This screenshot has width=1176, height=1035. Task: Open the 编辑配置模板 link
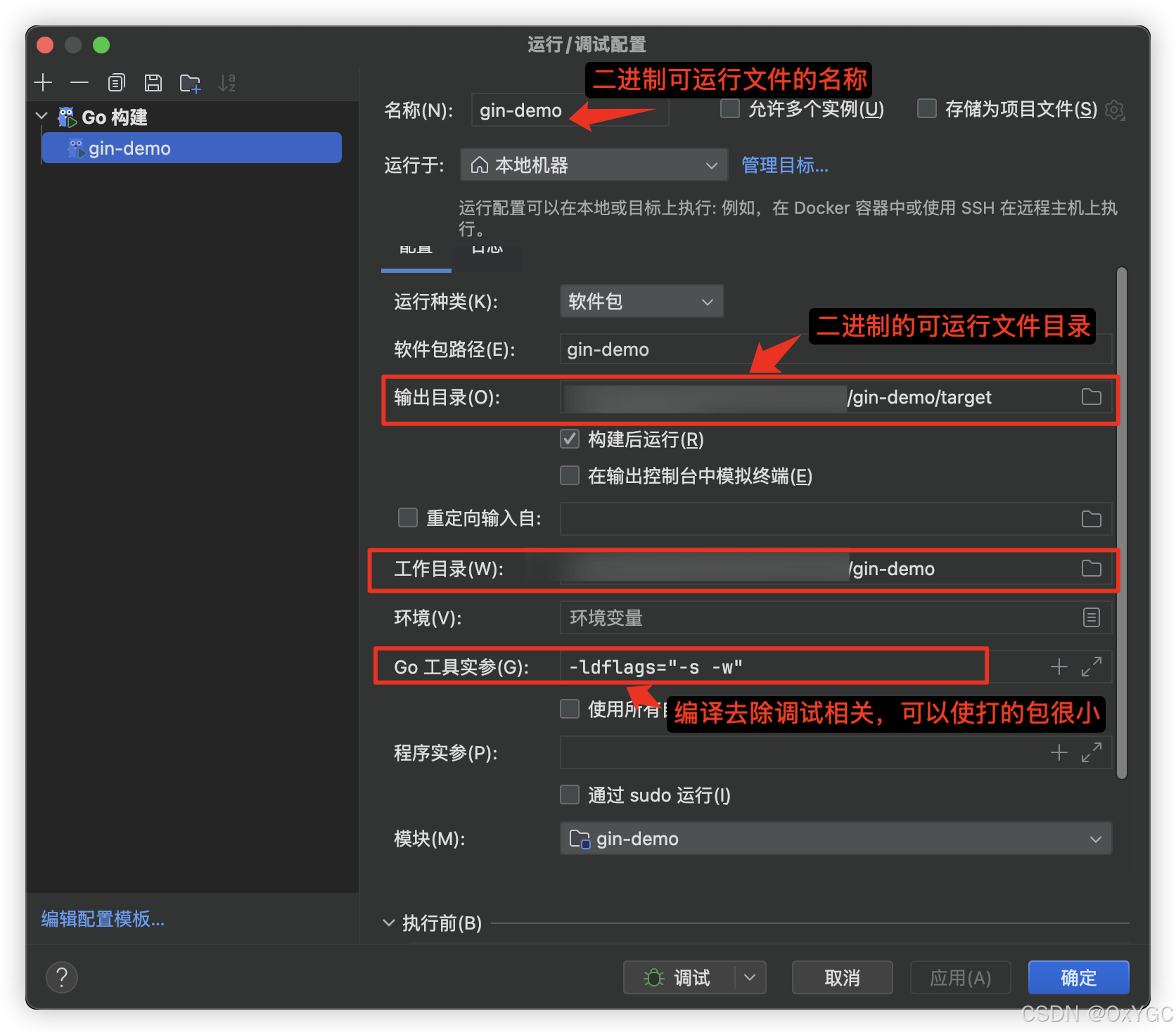click(103, 918)
